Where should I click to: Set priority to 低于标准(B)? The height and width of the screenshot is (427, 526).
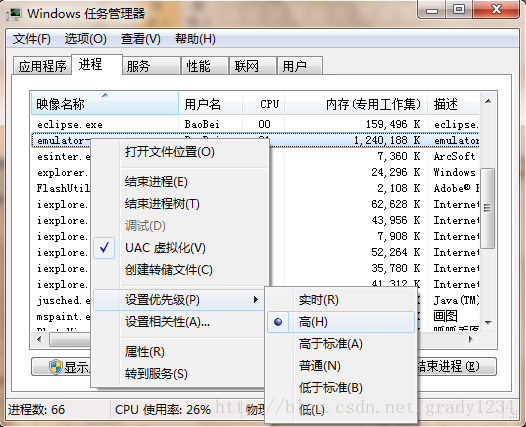(x=341, y=388)
